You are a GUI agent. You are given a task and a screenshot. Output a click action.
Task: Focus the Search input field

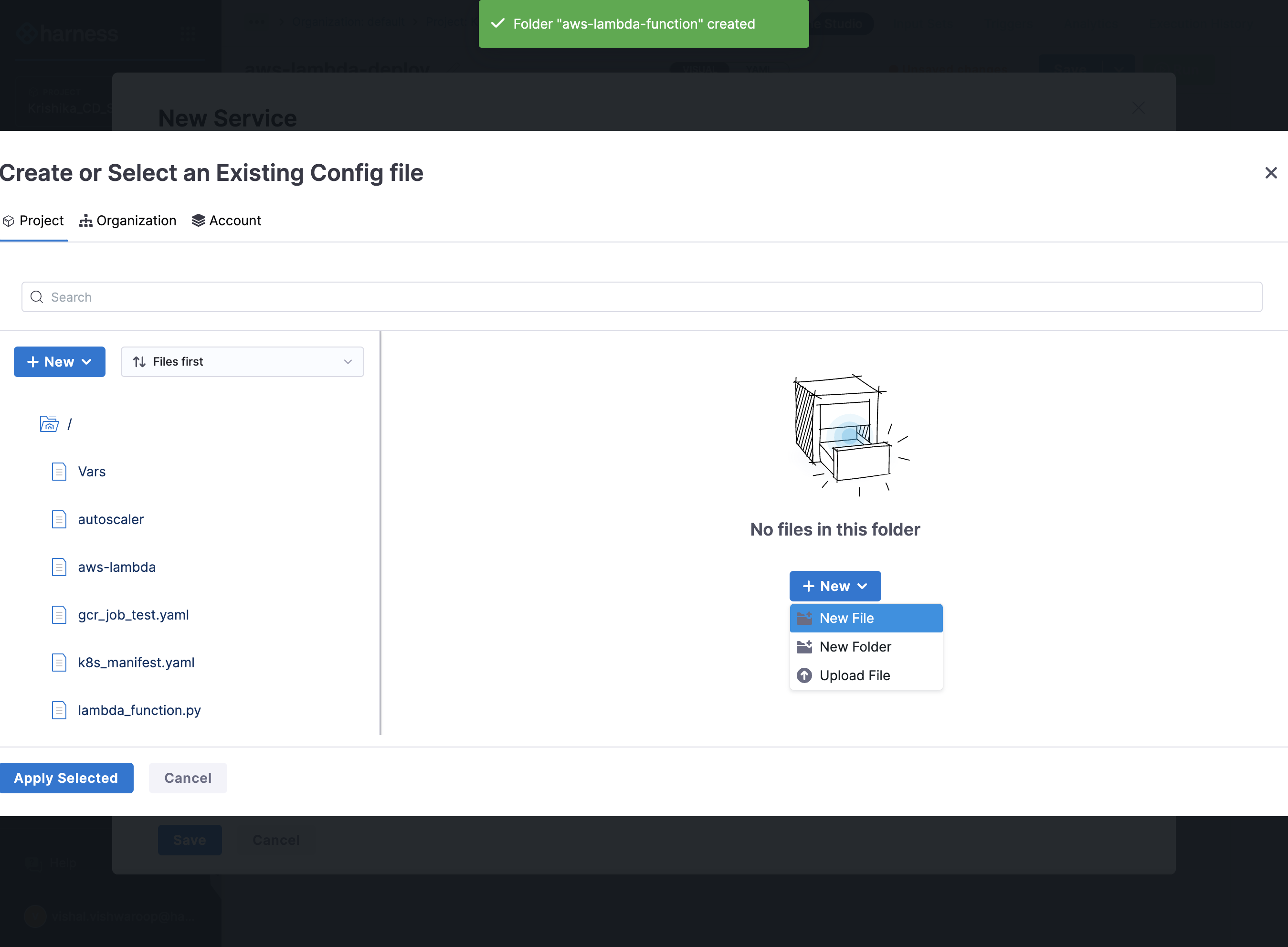tap(642, 297)
